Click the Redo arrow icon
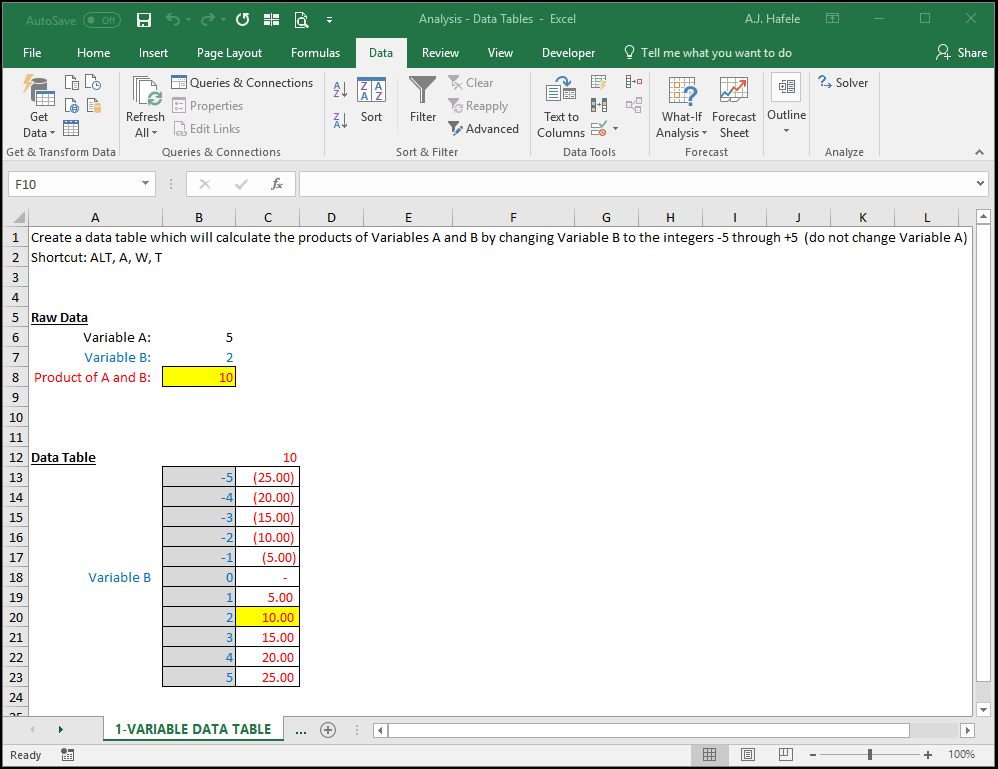Image resolution: width=998 pixels, height=769 pixels. click(207, 20)
